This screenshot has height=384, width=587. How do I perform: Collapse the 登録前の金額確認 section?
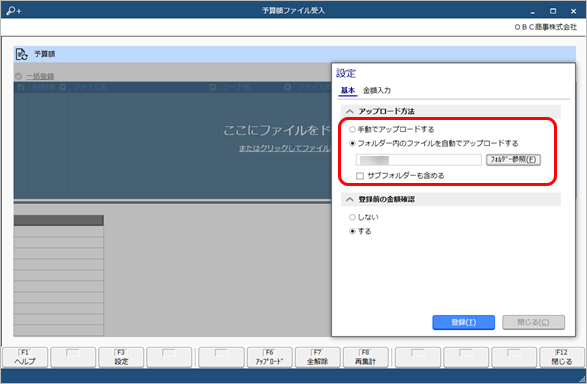tap(350, 199)
